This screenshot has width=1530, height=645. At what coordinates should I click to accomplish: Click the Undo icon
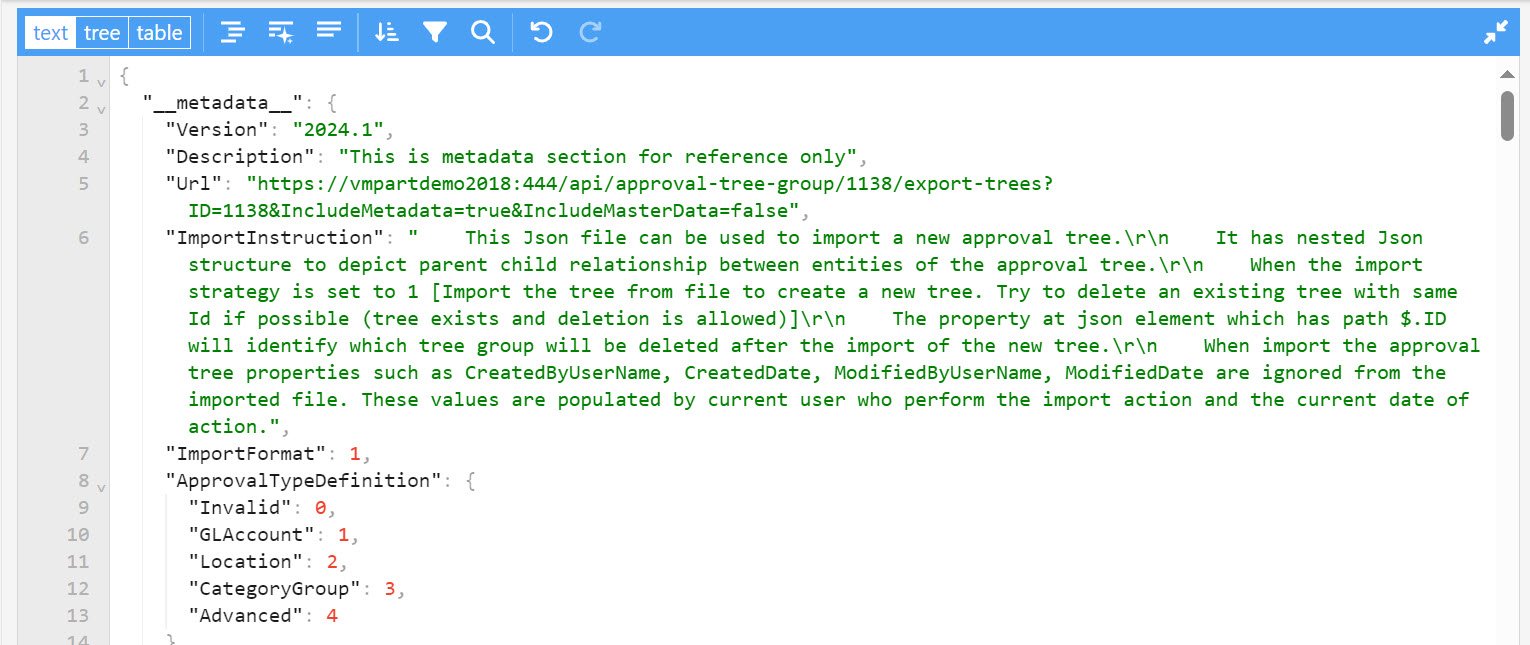[x=540, y=31]
